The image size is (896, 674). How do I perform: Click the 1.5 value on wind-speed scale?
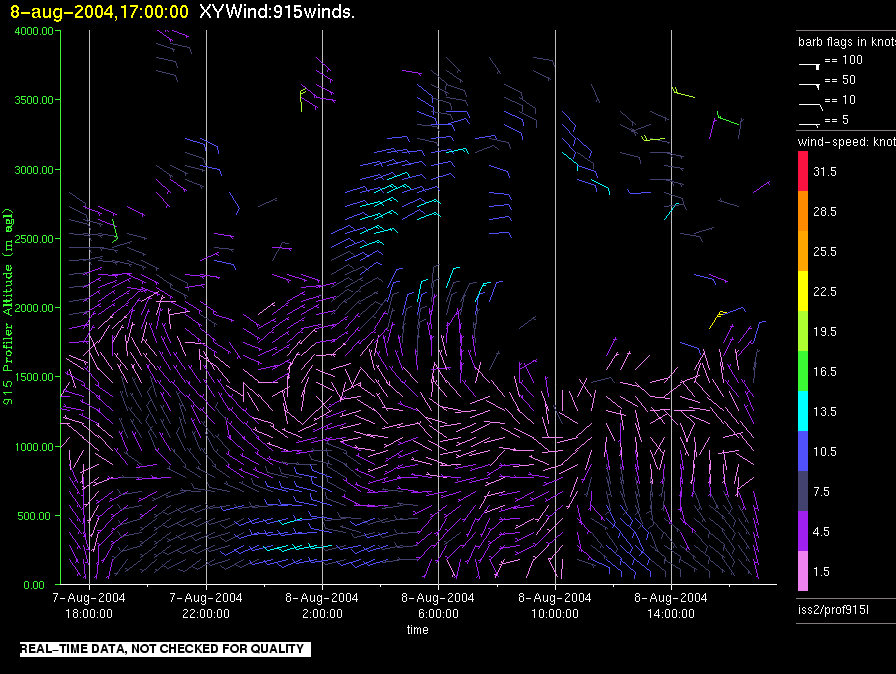point(821,571)
